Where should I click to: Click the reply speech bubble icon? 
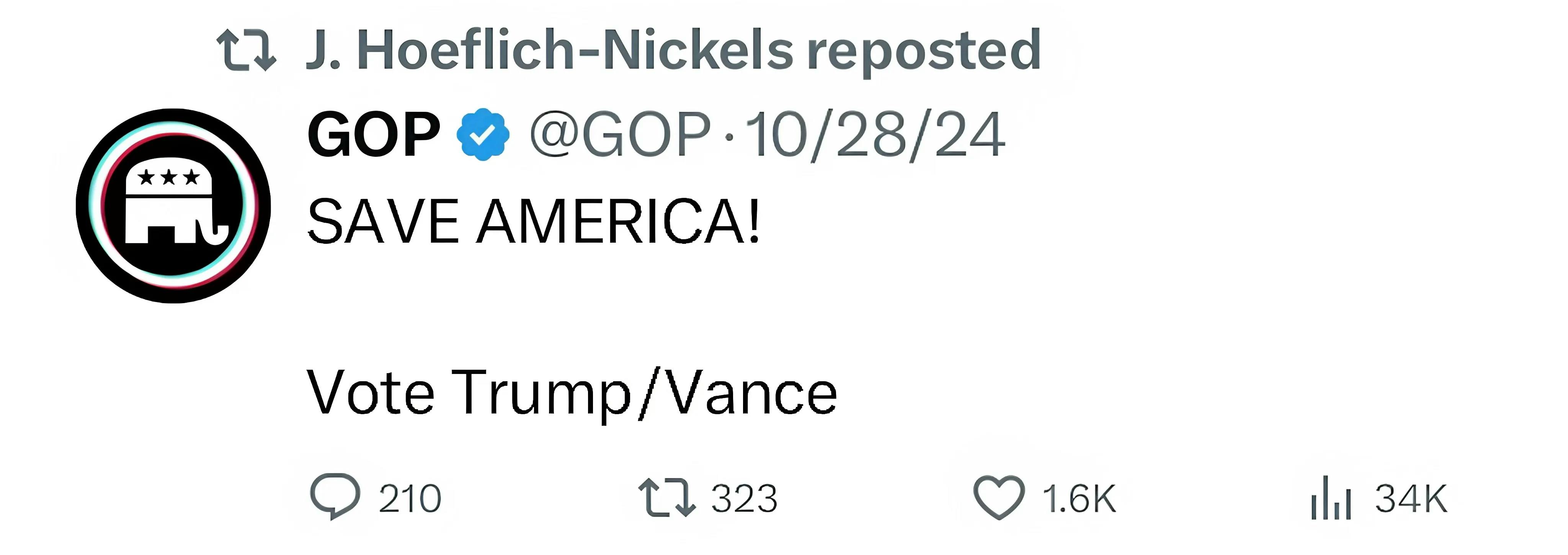(335, 496)
